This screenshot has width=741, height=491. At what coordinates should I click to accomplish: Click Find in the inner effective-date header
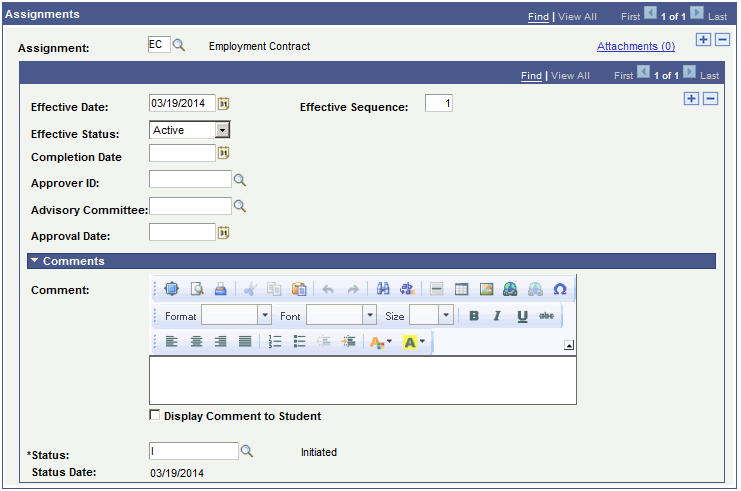click(x=531, y=76)
